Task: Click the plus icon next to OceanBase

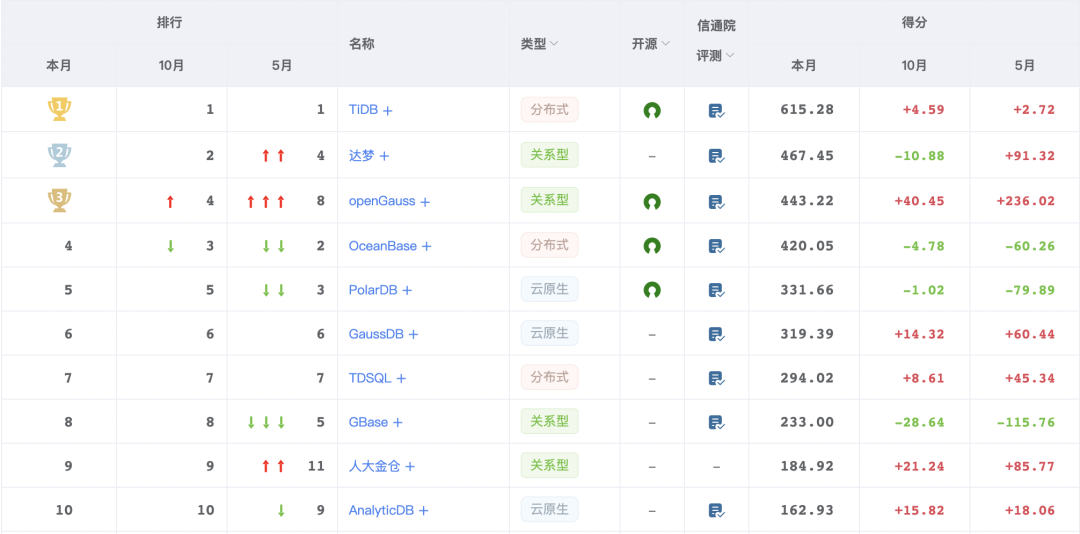Action: tap(426, 246)
